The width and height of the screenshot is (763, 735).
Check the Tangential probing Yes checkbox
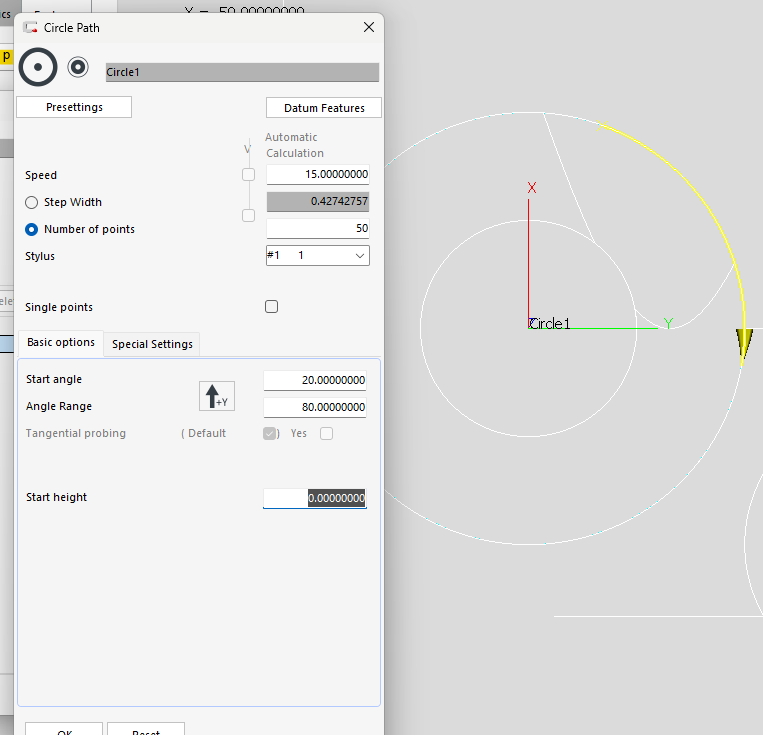coord(326,433)
